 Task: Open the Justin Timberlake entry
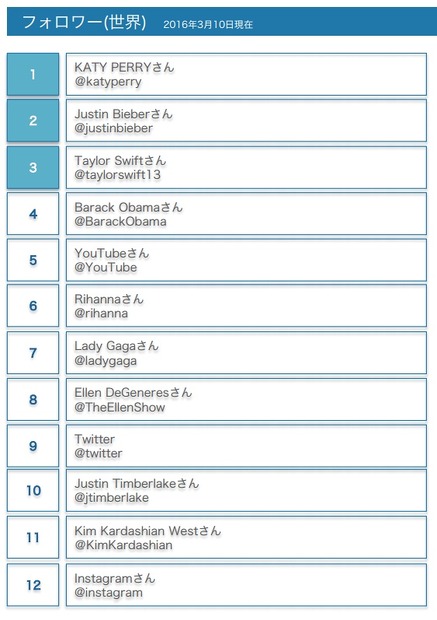246,490
